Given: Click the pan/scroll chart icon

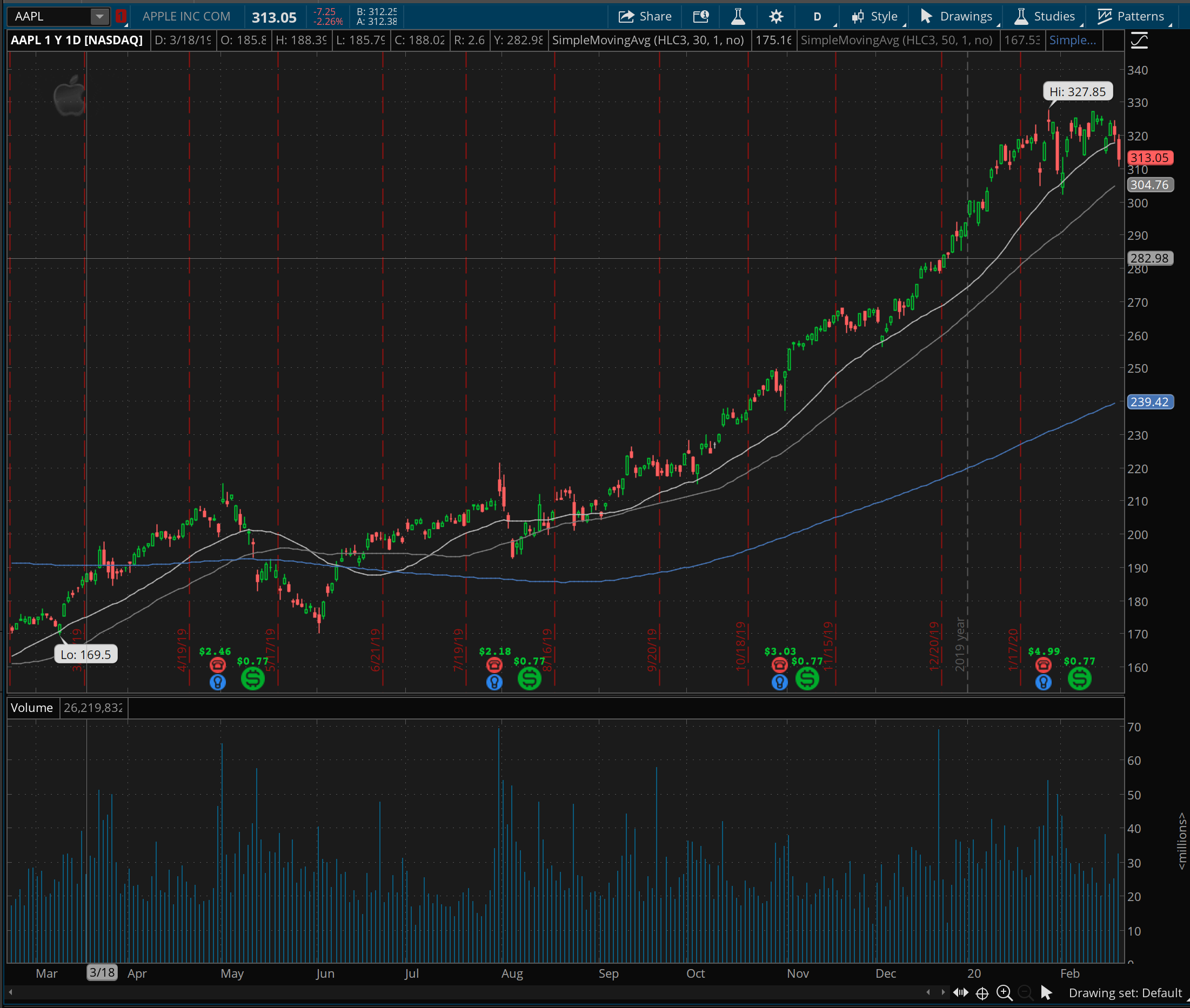Looking at the screenshot, I should point(961,992).
